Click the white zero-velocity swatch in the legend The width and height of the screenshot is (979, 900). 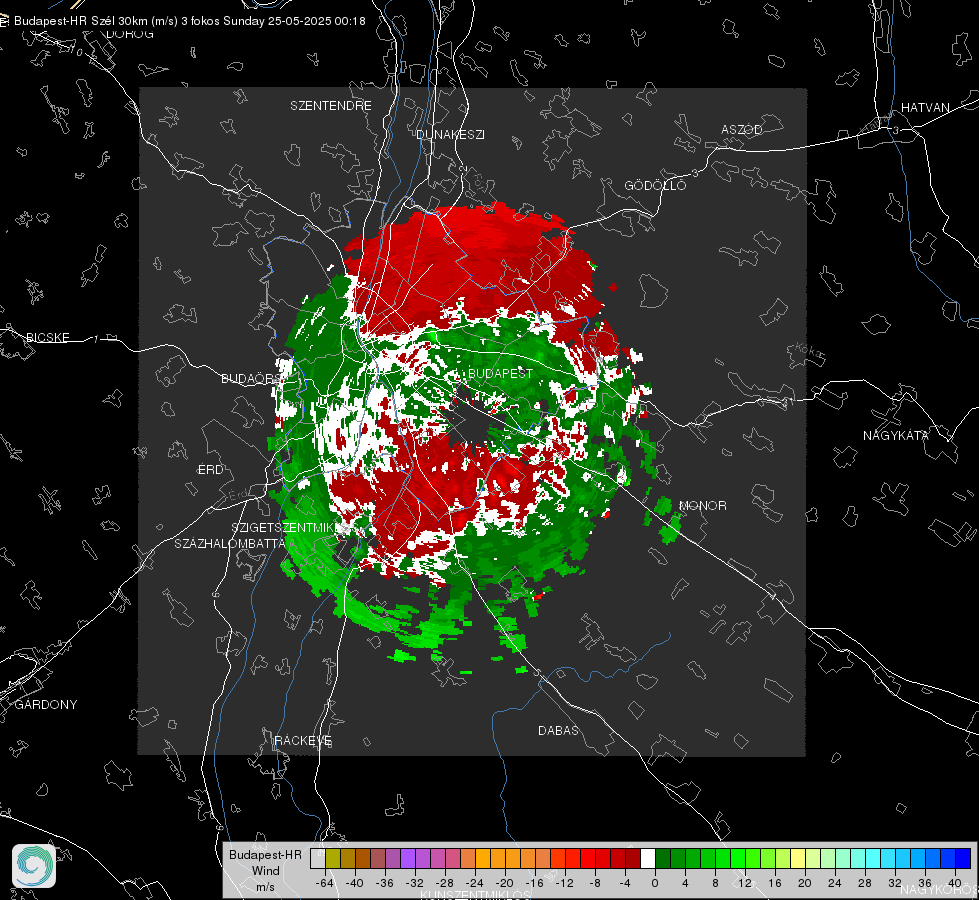click(x=648, y=858)
